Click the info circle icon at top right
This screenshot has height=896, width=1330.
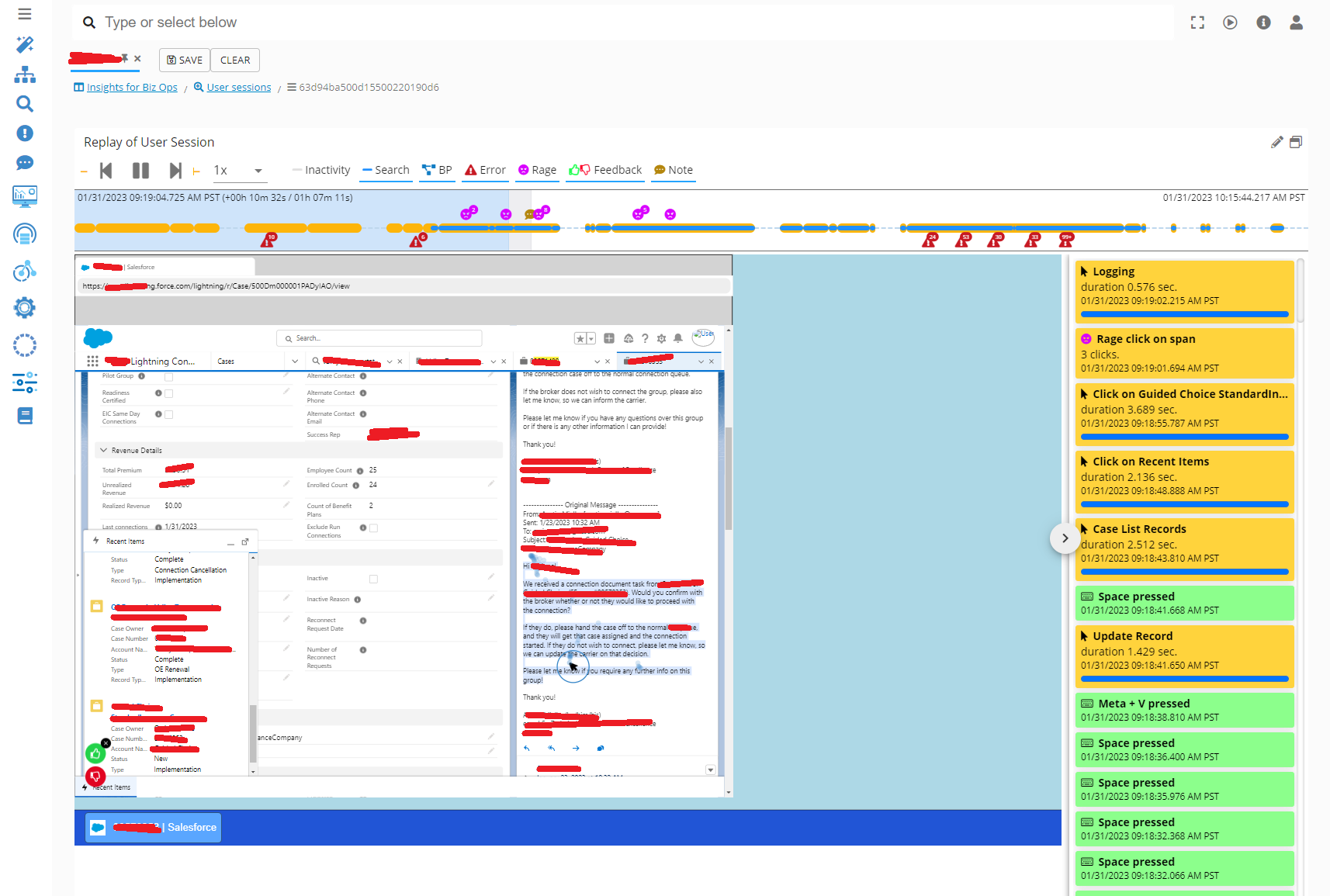(x=1263, y=22)
